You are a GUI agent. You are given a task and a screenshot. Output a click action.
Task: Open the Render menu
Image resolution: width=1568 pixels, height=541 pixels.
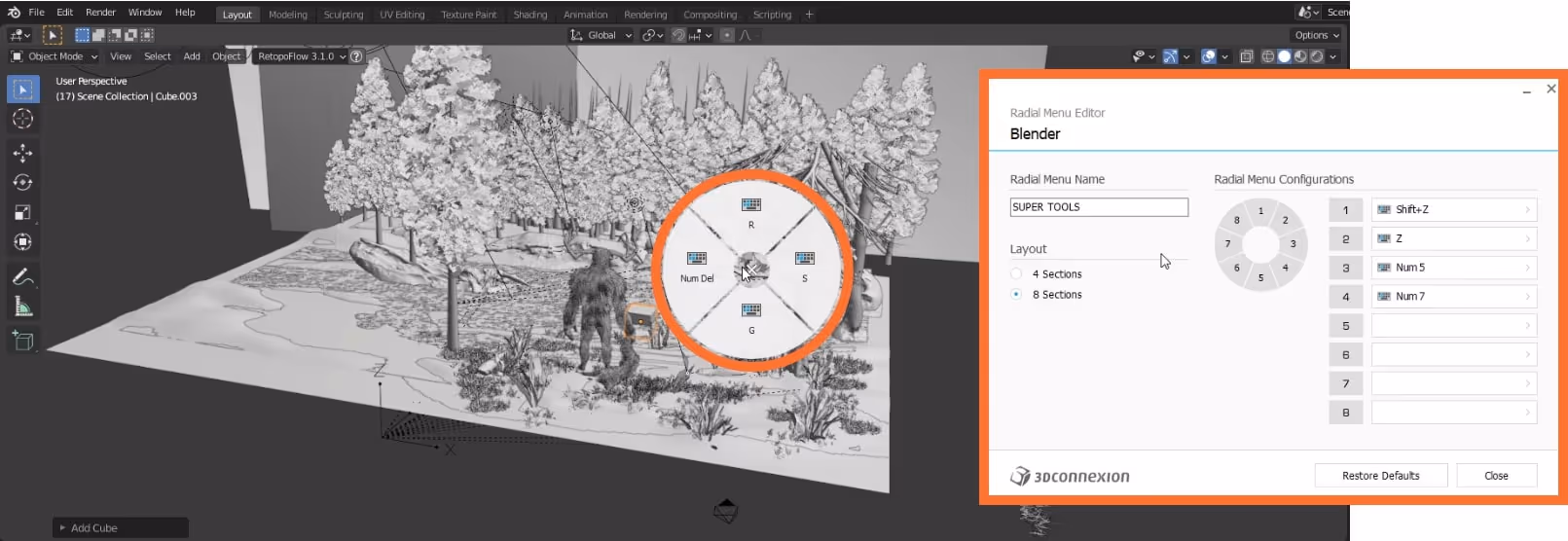100,13
